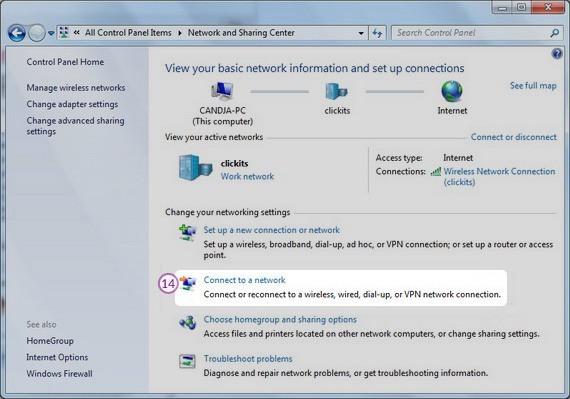This screenshot has width=570, height=399.
Task: Close the Network and Sharing Center window
Action: pos(548,7)
